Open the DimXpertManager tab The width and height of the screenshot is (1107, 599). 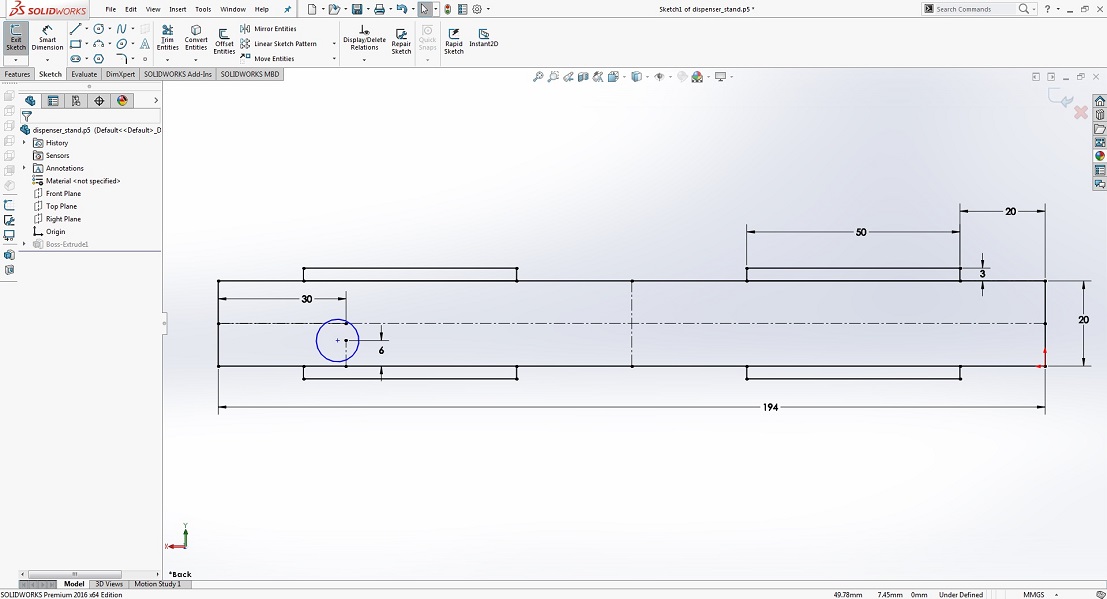pyautogui.click(x=99, y=101)
